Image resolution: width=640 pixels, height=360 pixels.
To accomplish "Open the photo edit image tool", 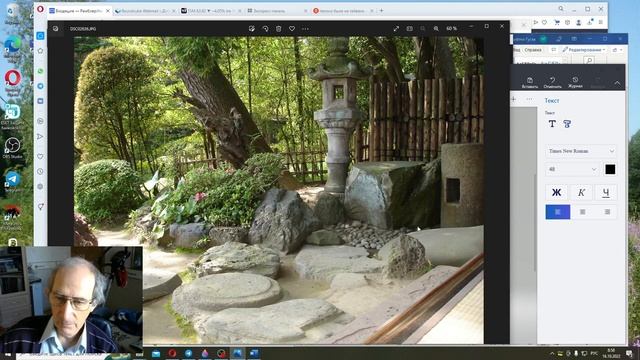I will 252,29.
